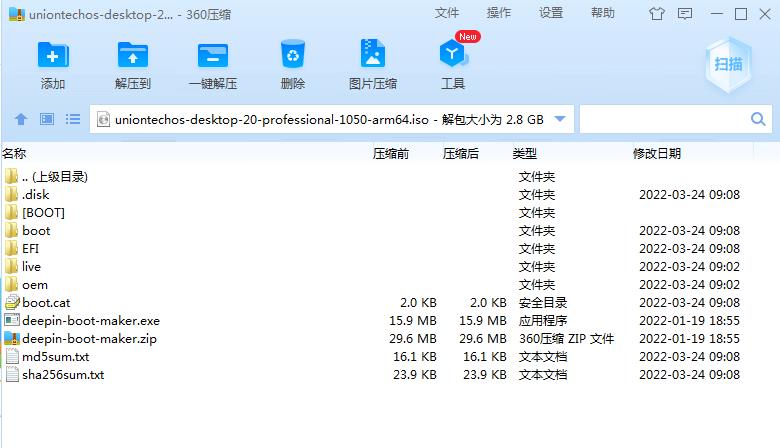
Task: Open the 帮助 (Help) menu
Action: tap(603, 13)
